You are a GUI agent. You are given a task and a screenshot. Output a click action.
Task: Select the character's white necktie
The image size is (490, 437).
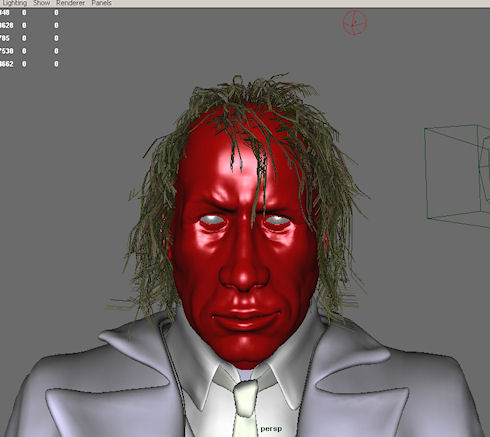(245, 409)
